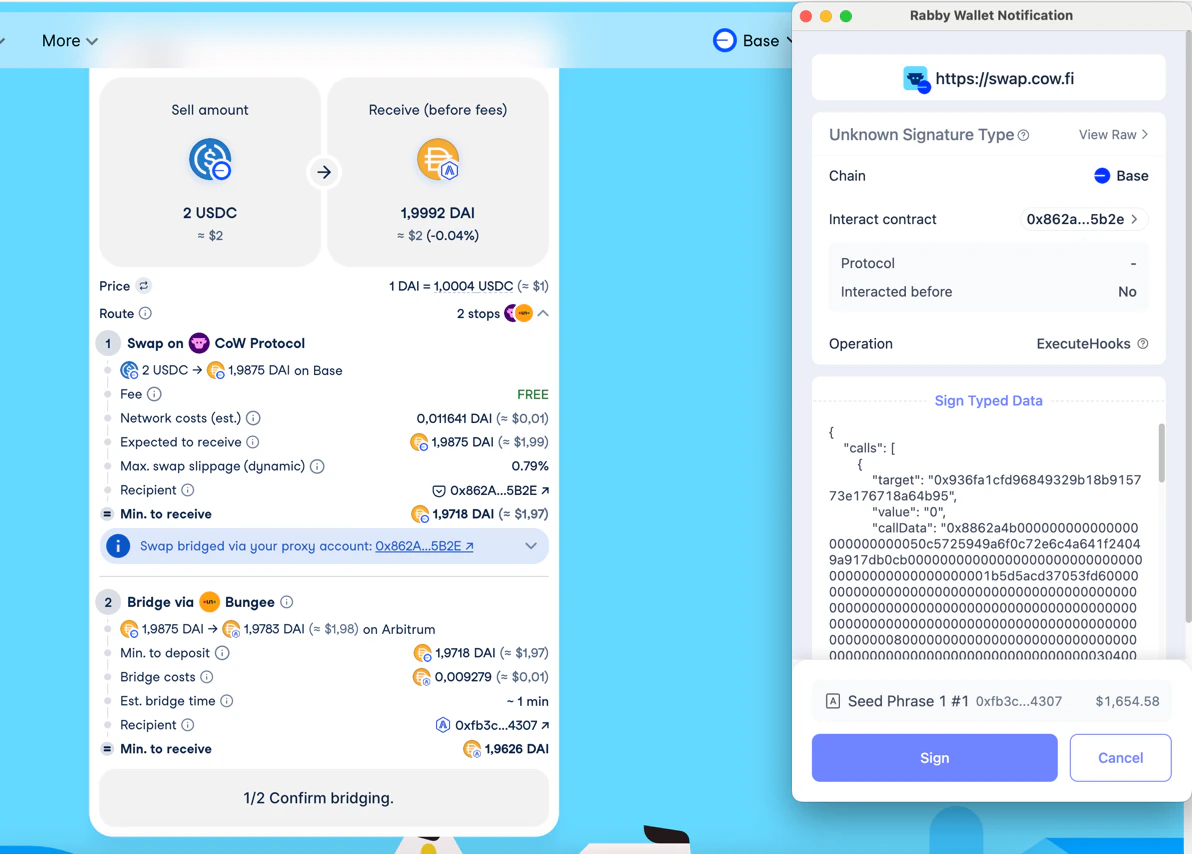Open the Min. to deposit info icon
Screen dimensions: 1192x854
(x=222, y=653)
